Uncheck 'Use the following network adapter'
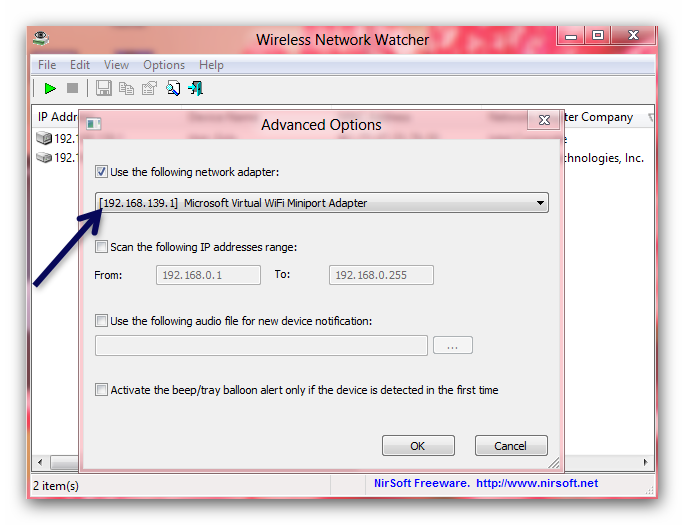Image resolution: width=684 pixels, height=525 pixels. [x=102, y=172]
